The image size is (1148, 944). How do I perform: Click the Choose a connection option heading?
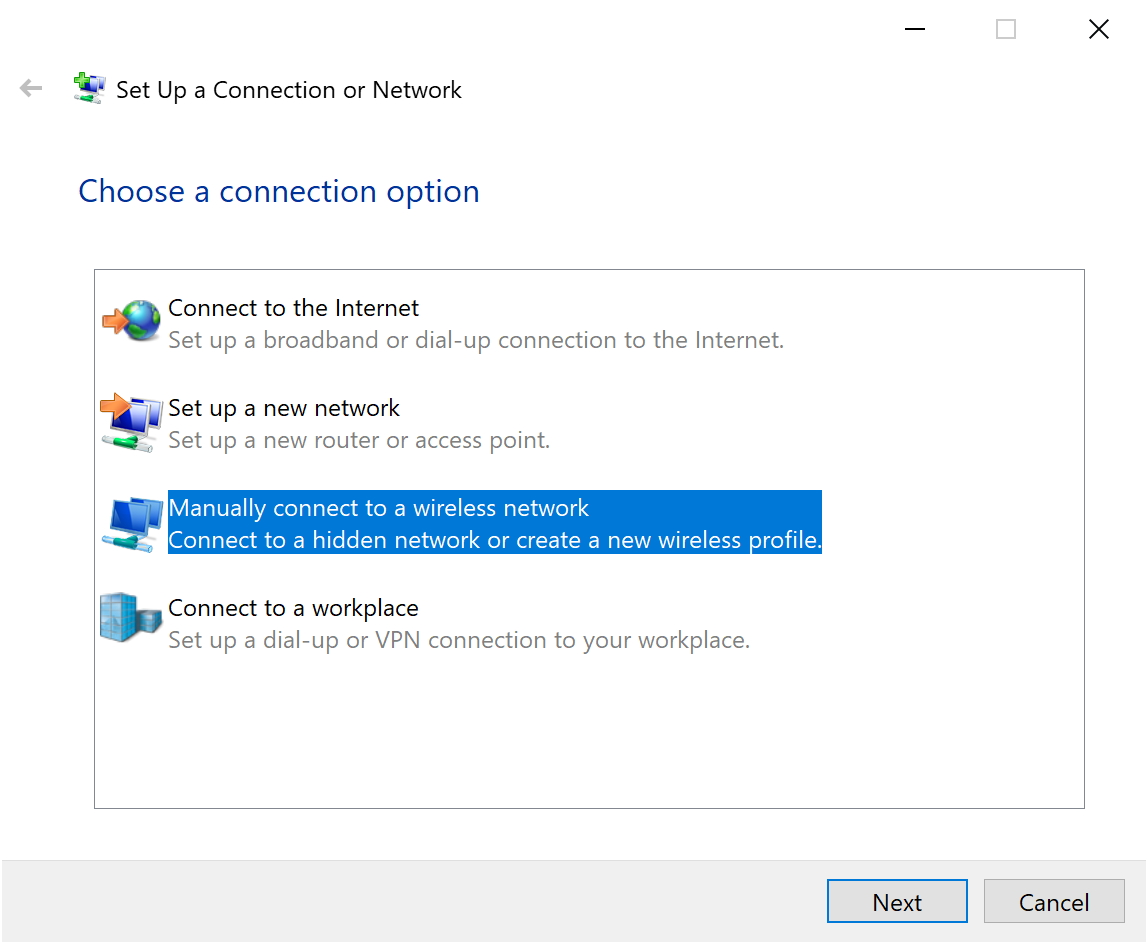pyautogui.click(x=279, y=192)
